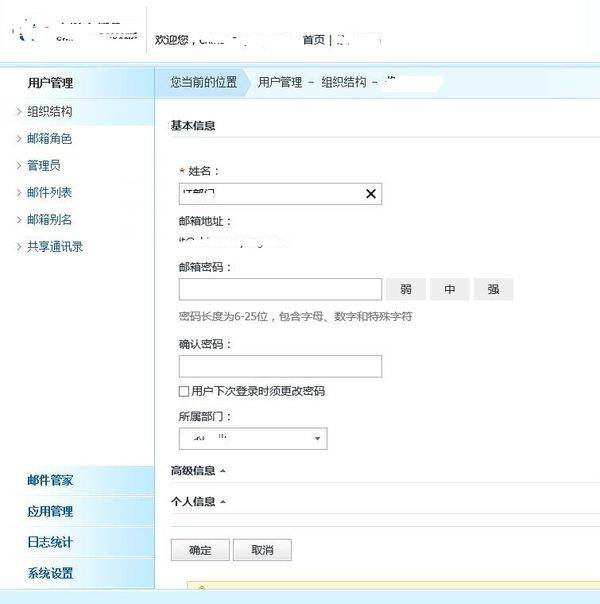Image resolution: width=600 pixels, height=604 pixels.
Task: Click the chevron arrow beside 组织结构
Action: (x=19, y=112)
